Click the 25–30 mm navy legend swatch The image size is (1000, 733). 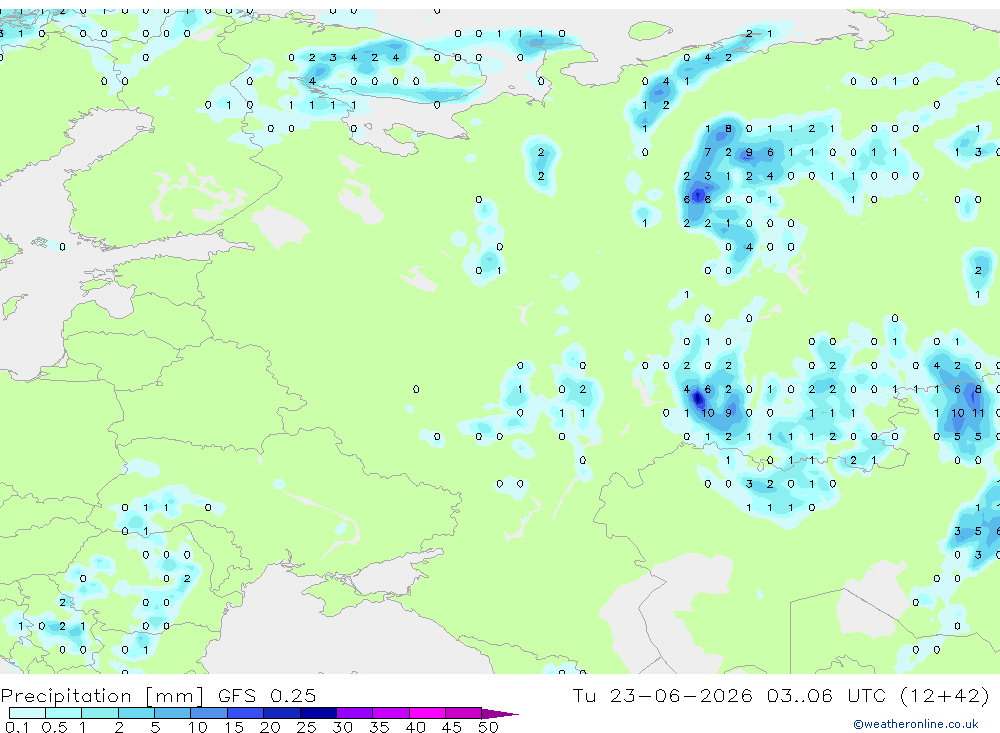tap(318, 713)
